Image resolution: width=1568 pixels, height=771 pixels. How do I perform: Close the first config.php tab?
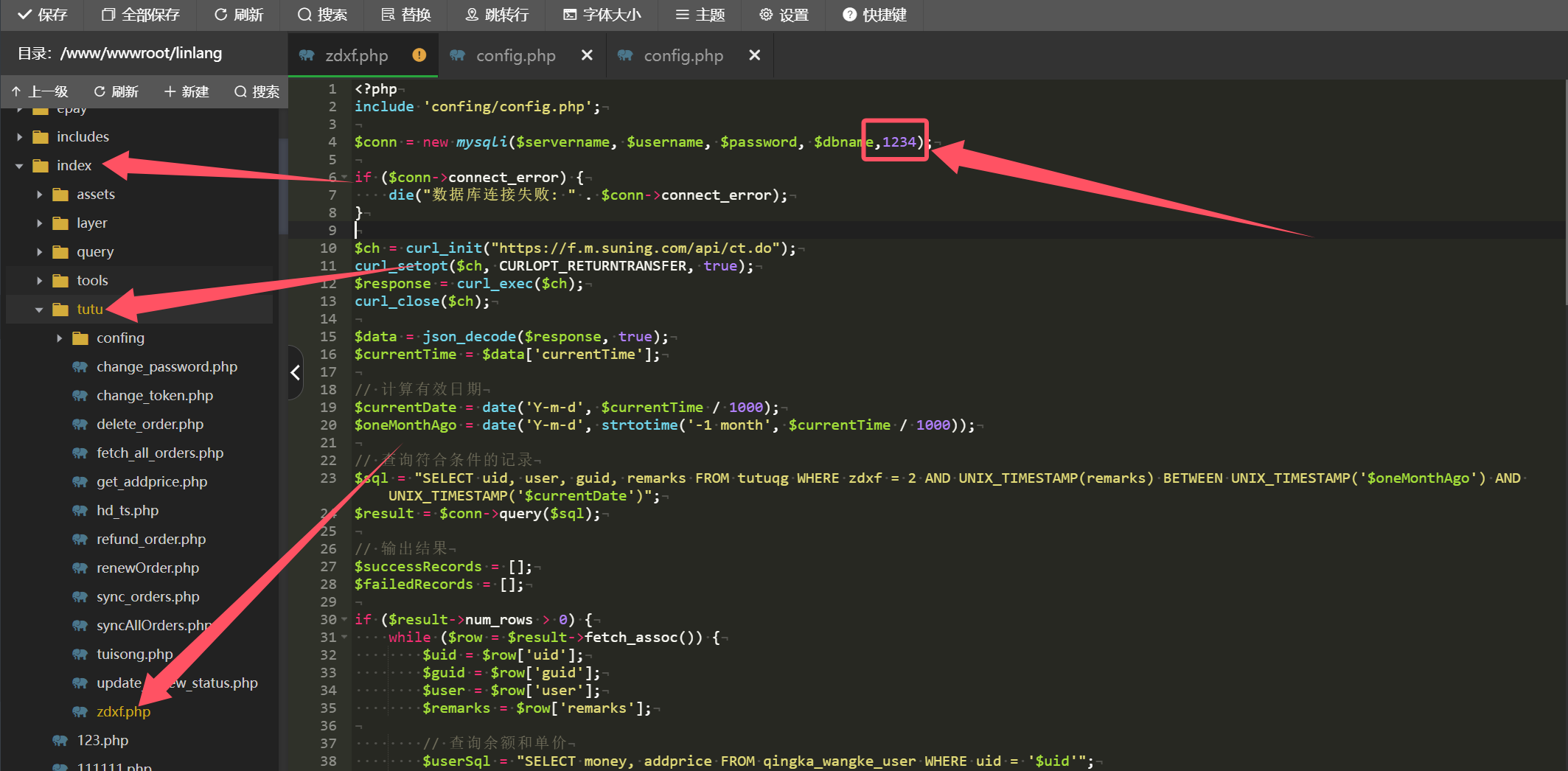click(587, 55)
